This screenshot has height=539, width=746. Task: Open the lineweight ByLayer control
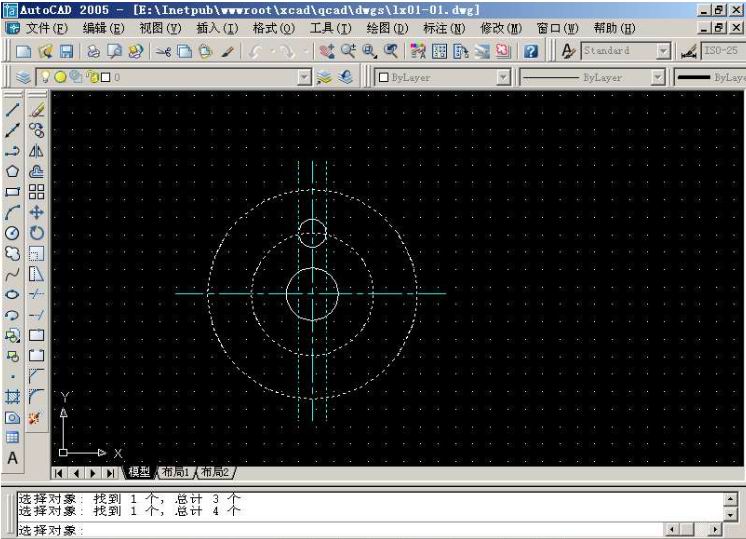[x=710, y=77]
